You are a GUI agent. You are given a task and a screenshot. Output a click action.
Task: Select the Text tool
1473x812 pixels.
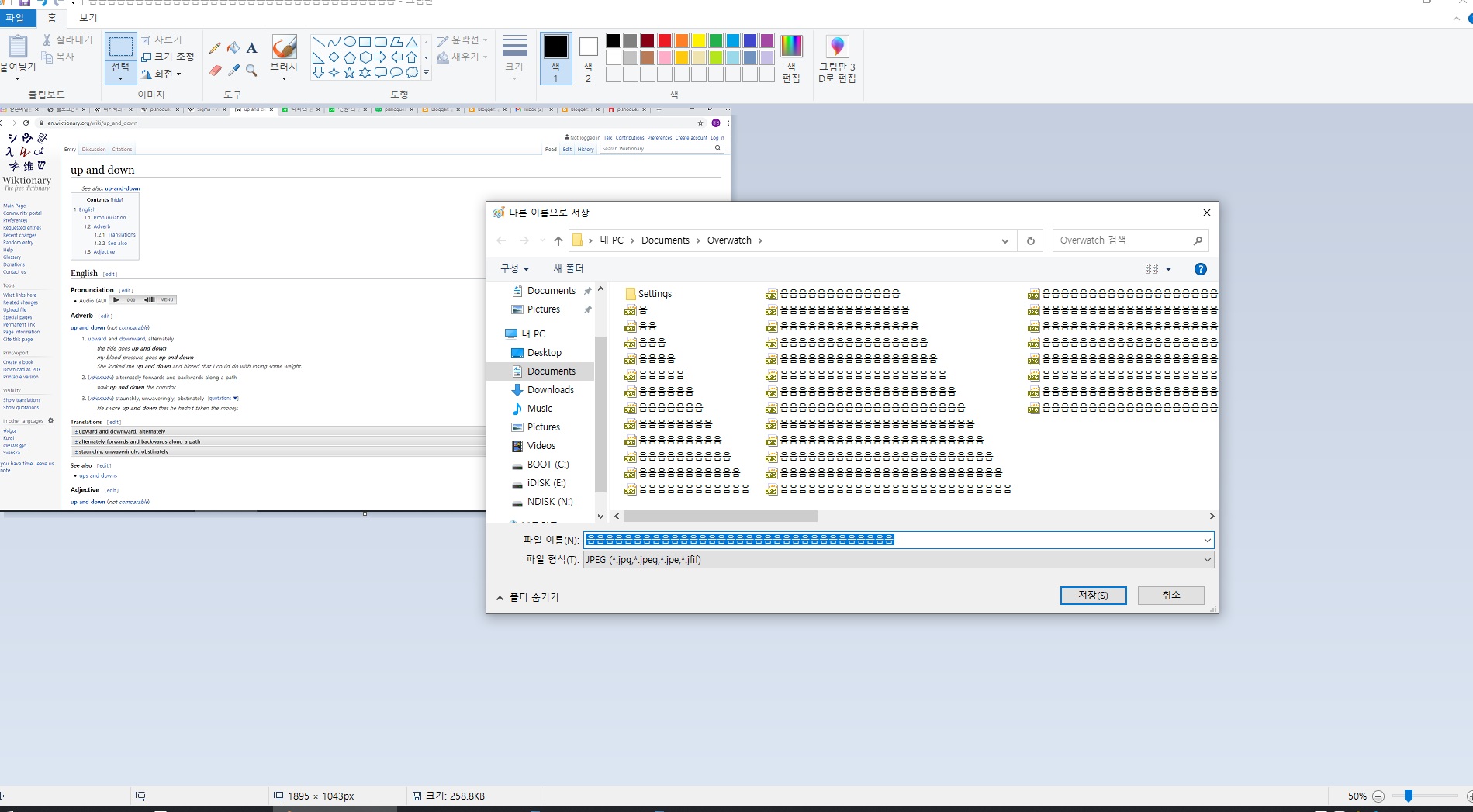pos(251,48)
